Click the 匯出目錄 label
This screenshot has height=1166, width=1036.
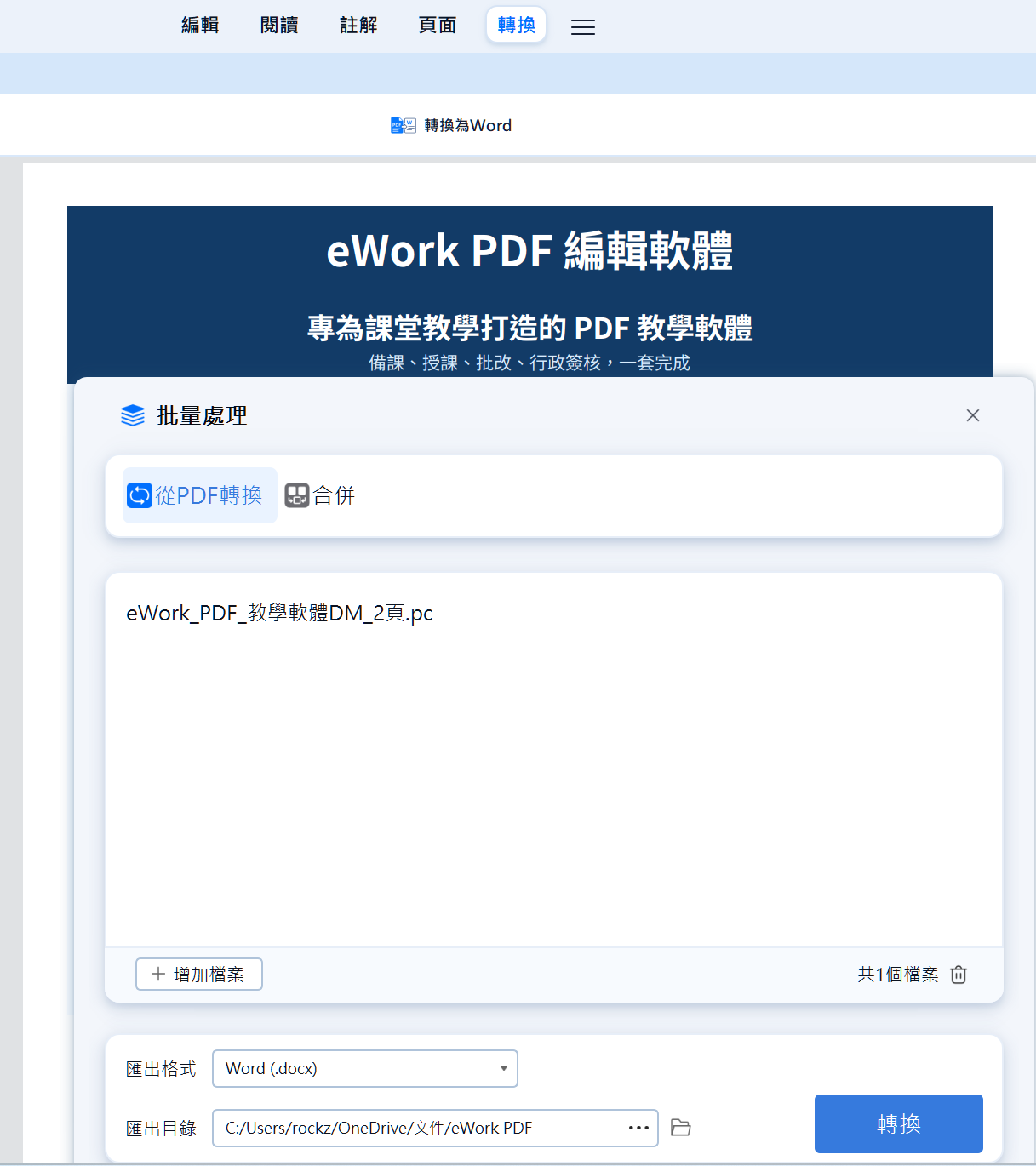pyautogui.click(x=161, y=1129)
